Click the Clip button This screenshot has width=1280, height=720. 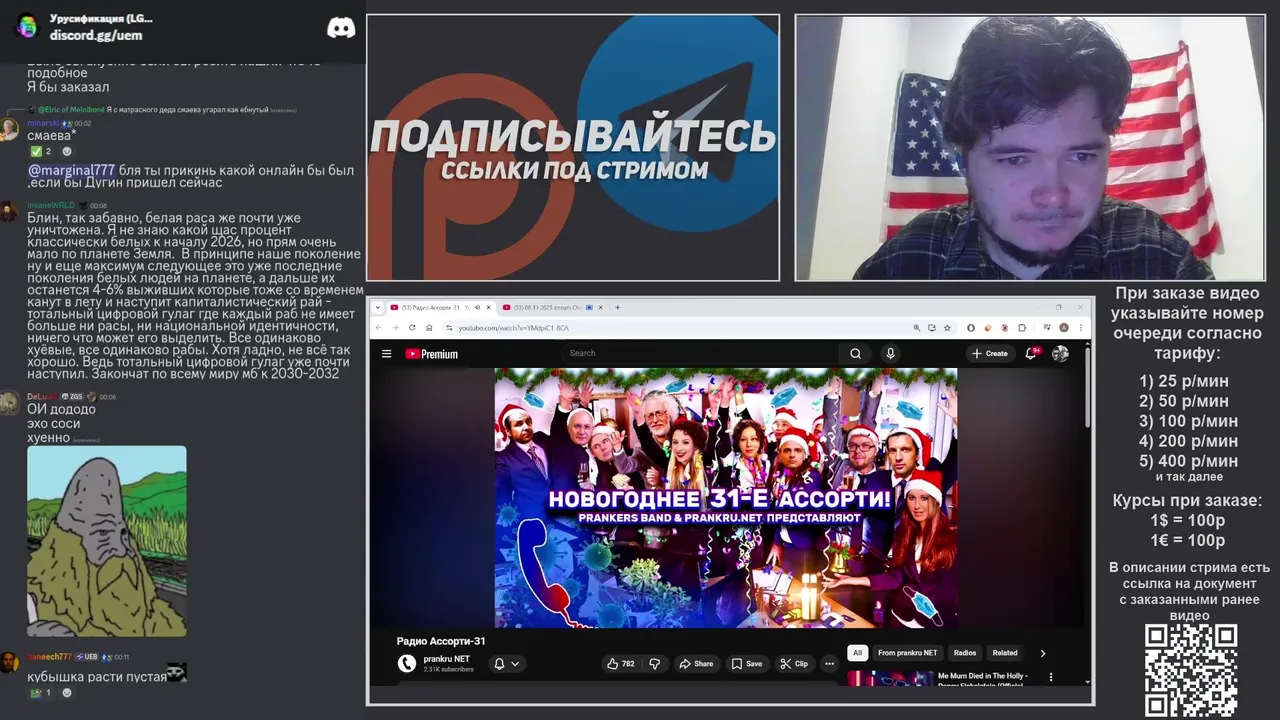[794, 663]
